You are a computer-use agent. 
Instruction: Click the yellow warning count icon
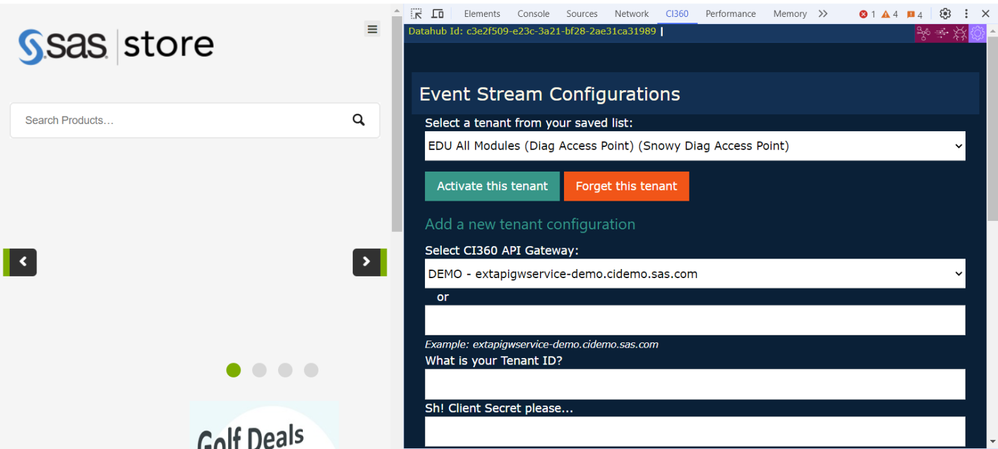pyautogui.click(x=889, y=14)
